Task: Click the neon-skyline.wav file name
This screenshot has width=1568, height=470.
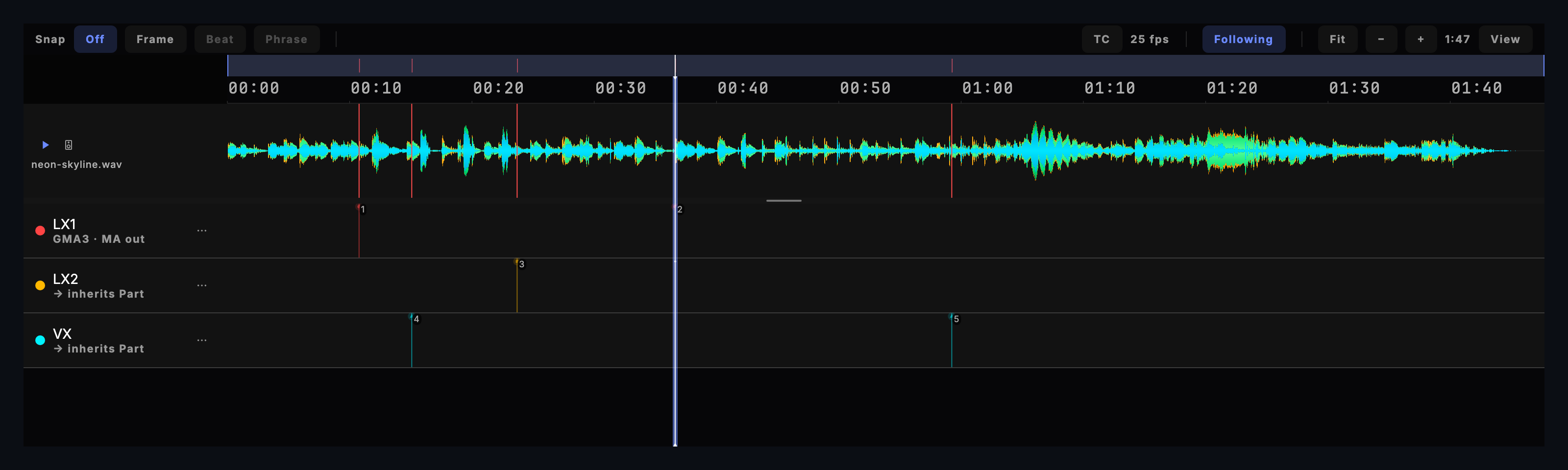Action: pyautogui.click(x=77, y=165)
